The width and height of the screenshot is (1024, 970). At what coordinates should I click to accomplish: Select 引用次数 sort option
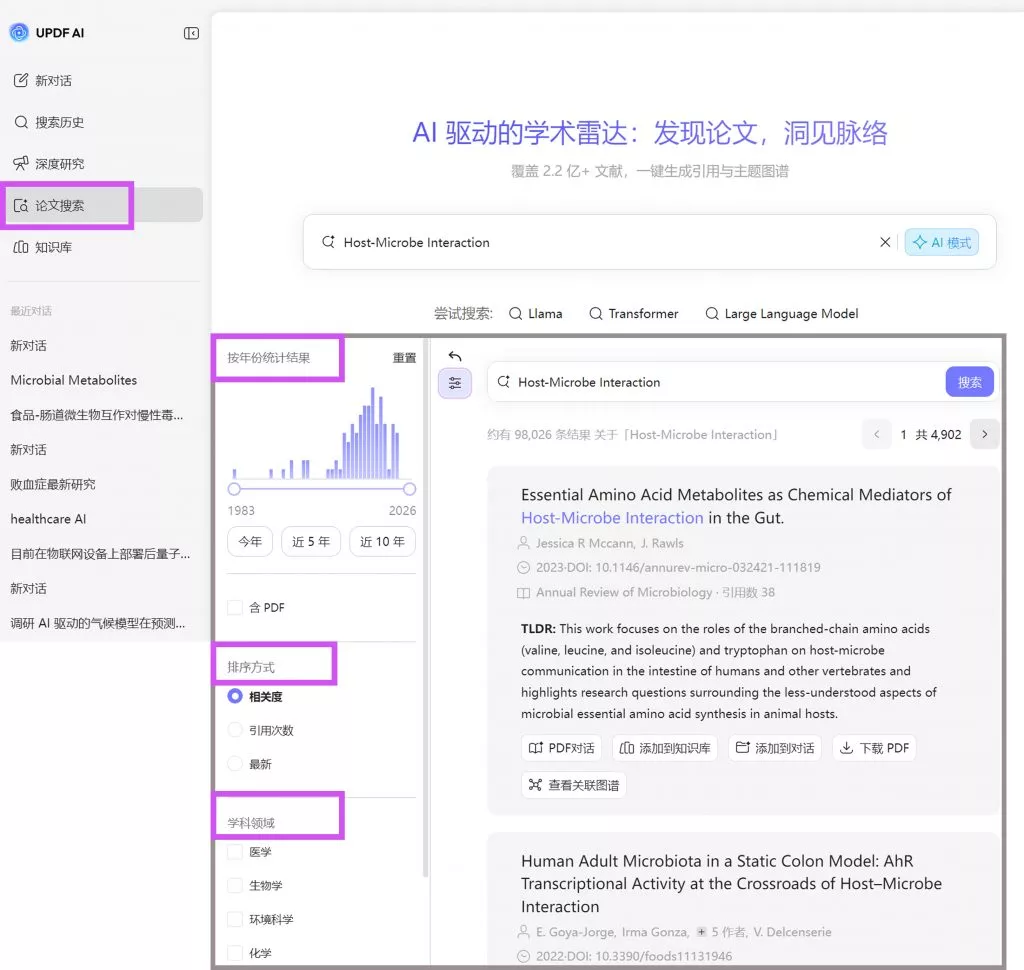(235, 730)
